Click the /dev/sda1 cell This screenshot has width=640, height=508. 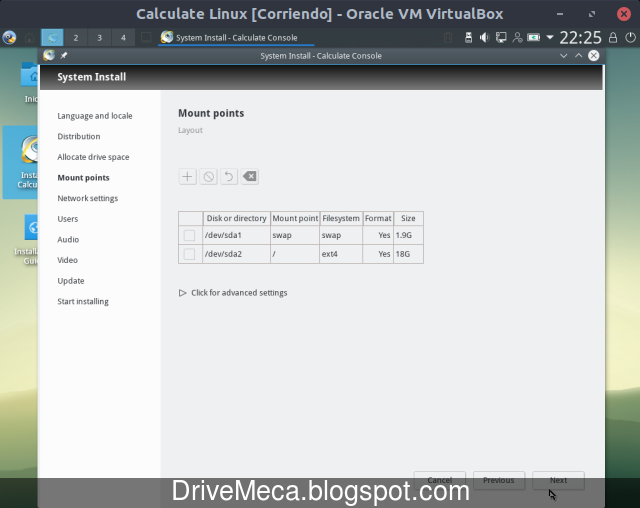(x=236, y=235)
